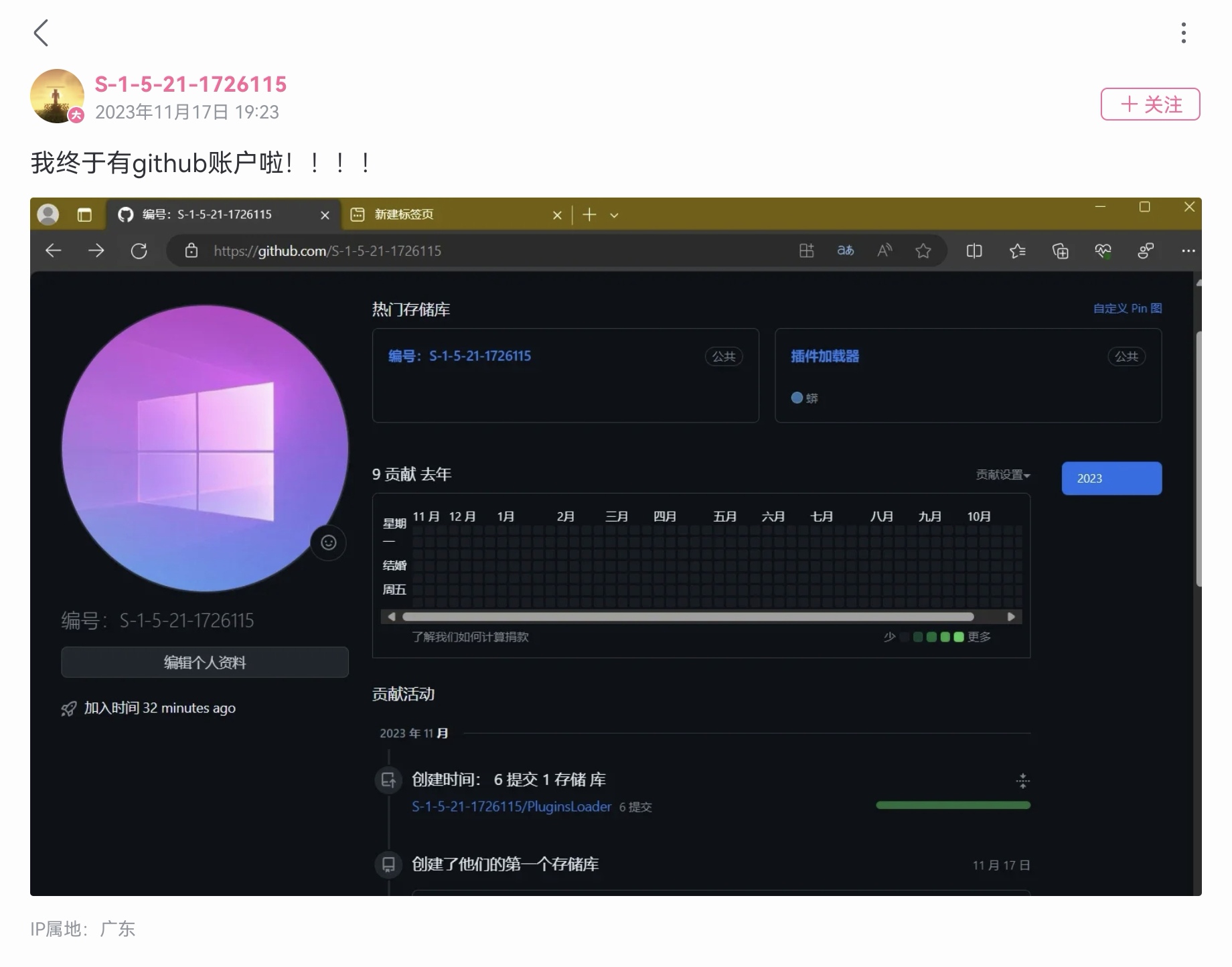The image size is (1232, 967).
Task: Click the contribution graph right scroll arrow
Action: click(1012, 617)
